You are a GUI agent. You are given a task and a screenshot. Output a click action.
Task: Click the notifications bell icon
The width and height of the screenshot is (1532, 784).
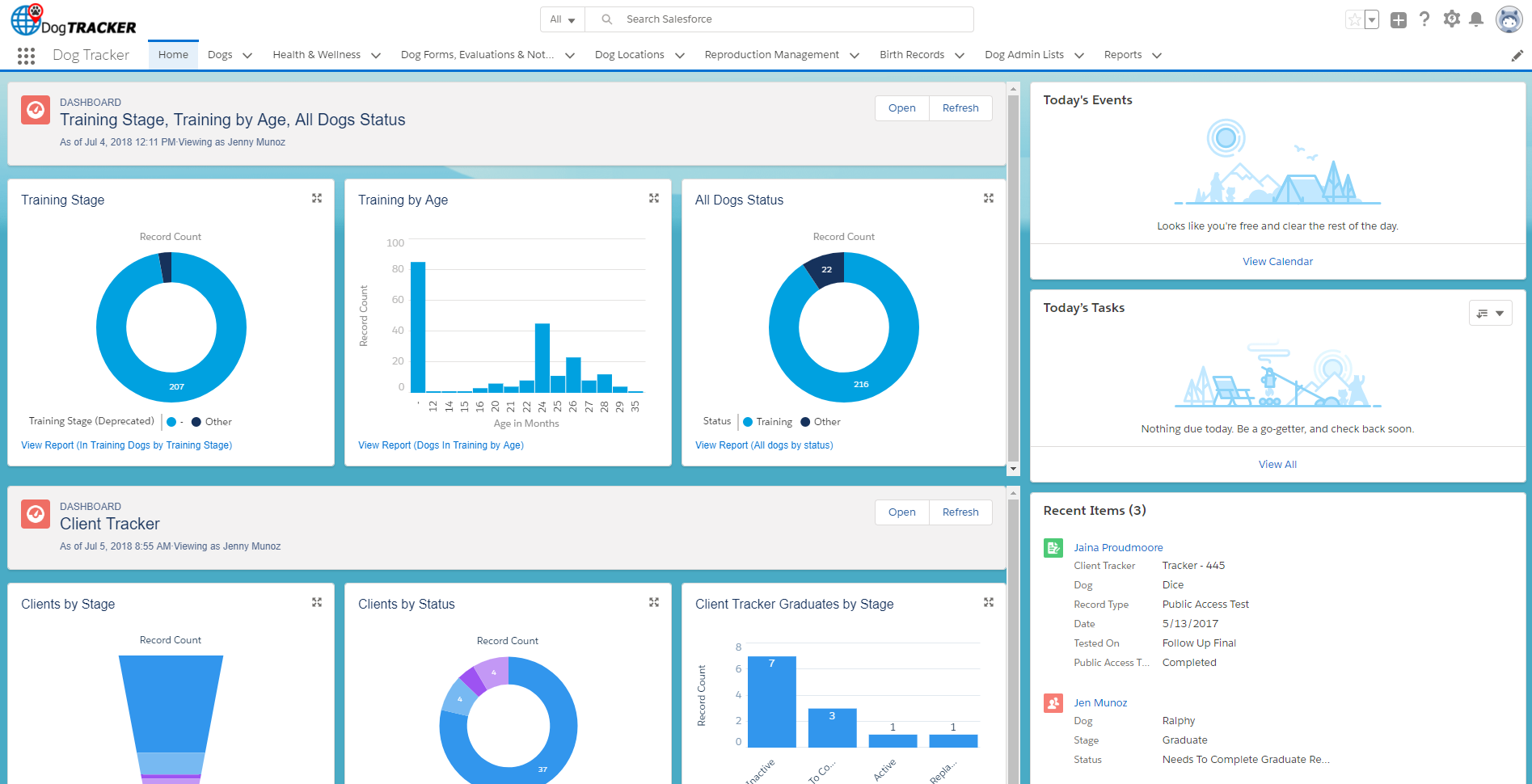(x=1476, y=19)
